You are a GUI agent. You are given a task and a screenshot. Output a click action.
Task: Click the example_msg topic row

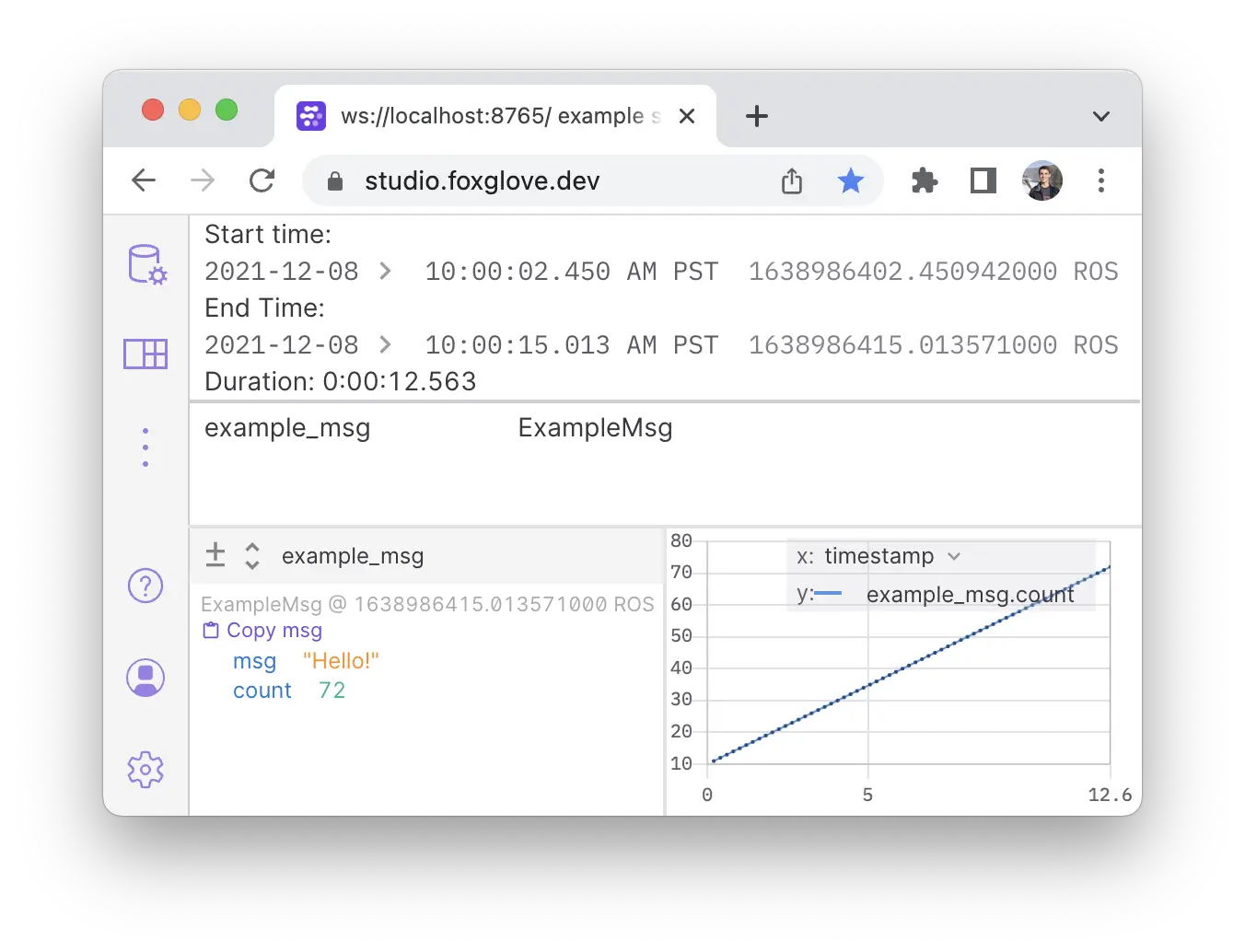[287, 427]
